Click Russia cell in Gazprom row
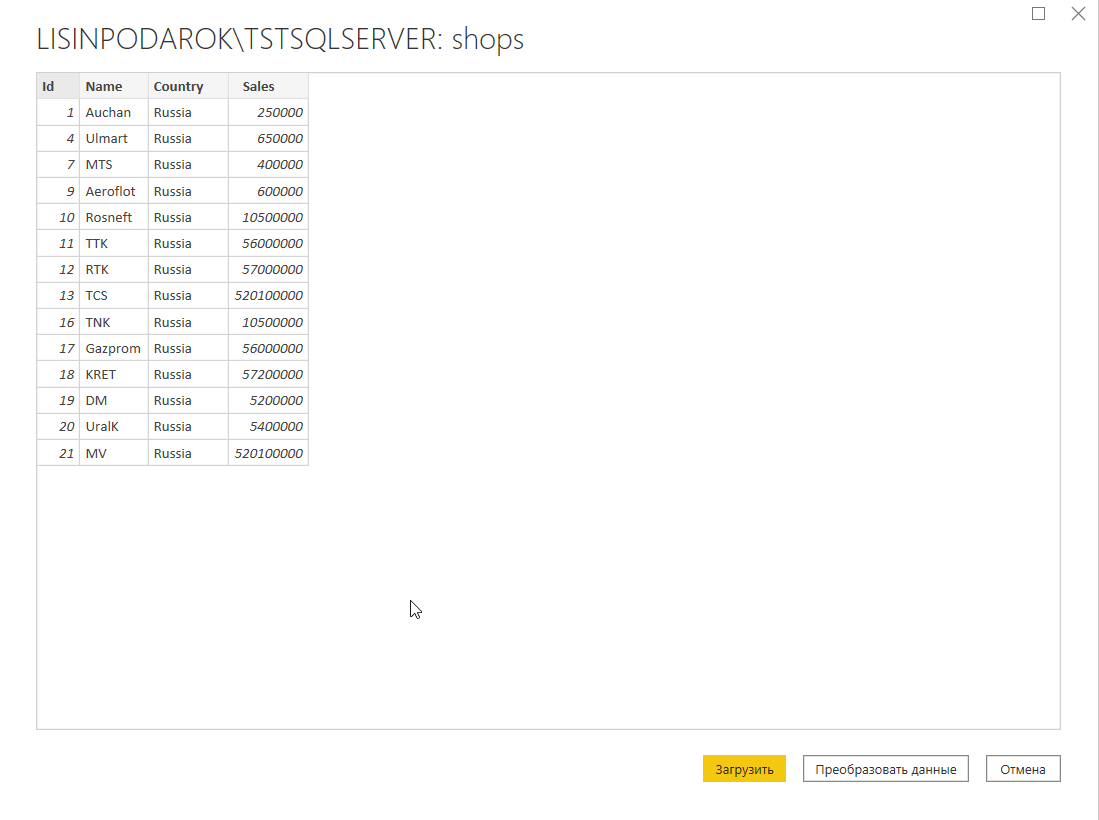 point(188,348)
